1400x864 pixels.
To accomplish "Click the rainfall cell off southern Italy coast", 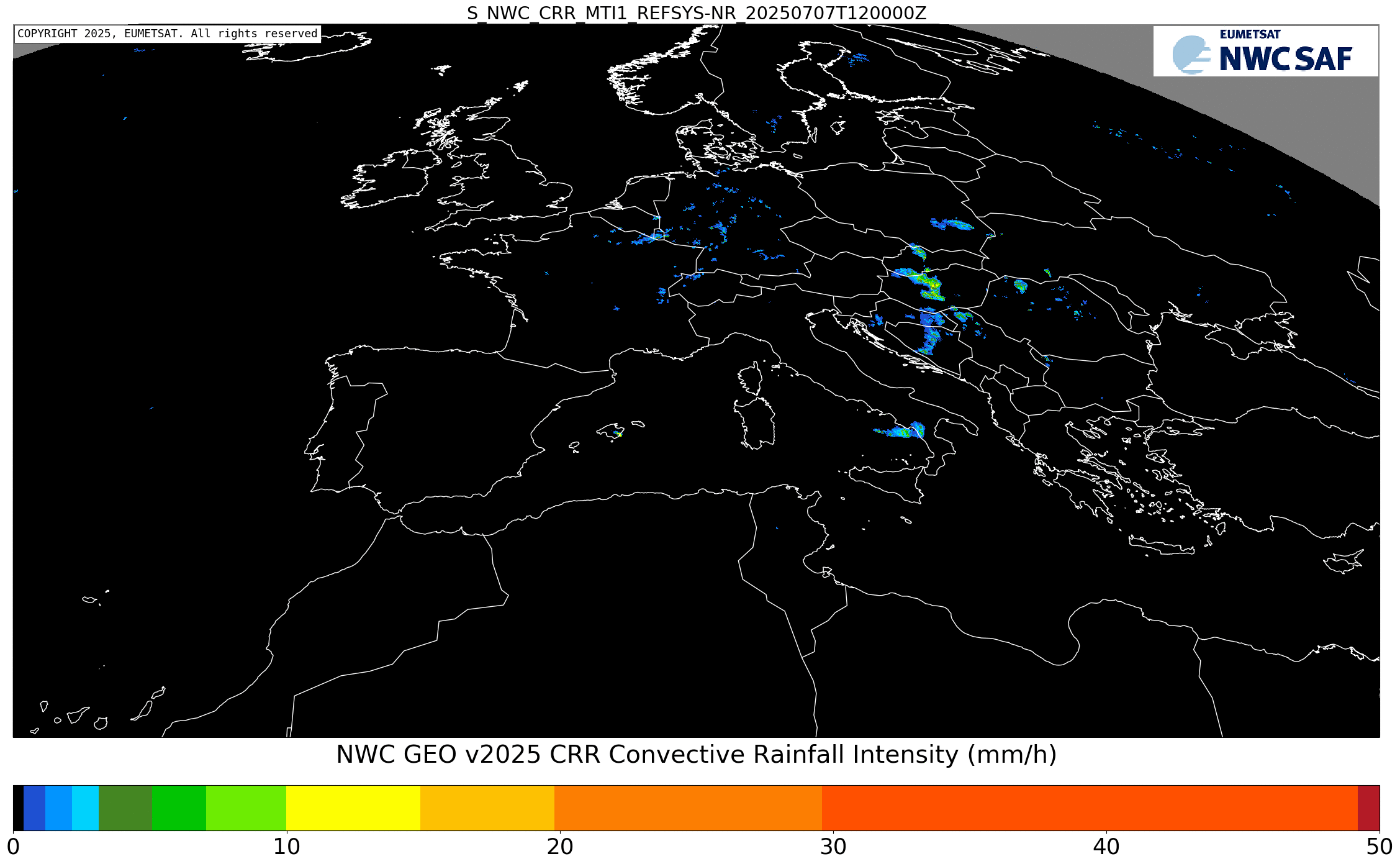I will point(900,430).
